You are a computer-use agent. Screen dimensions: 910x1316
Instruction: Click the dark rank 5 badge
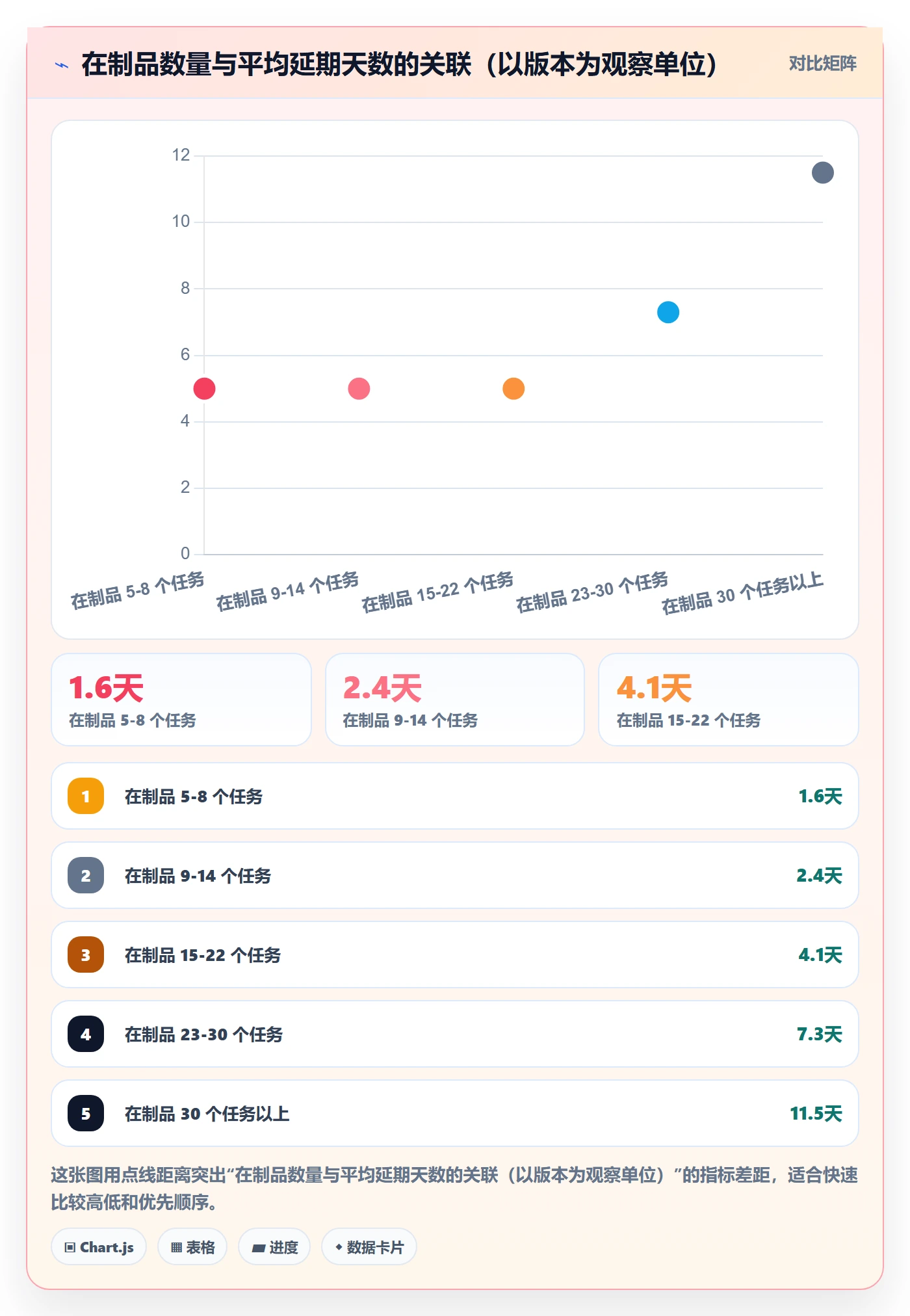pyautogui.click(x=86, y=1113)
